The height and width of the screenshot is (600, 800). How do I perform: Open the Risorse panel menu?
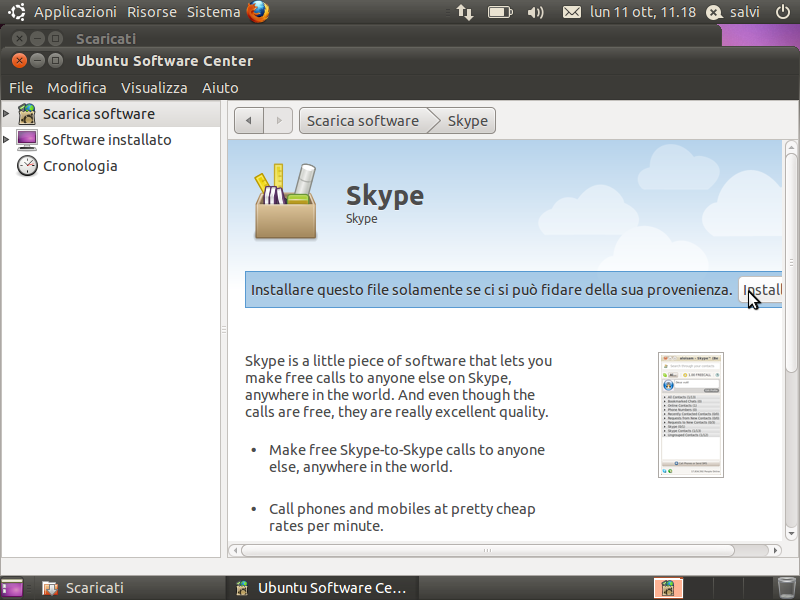tap(152, 12)
